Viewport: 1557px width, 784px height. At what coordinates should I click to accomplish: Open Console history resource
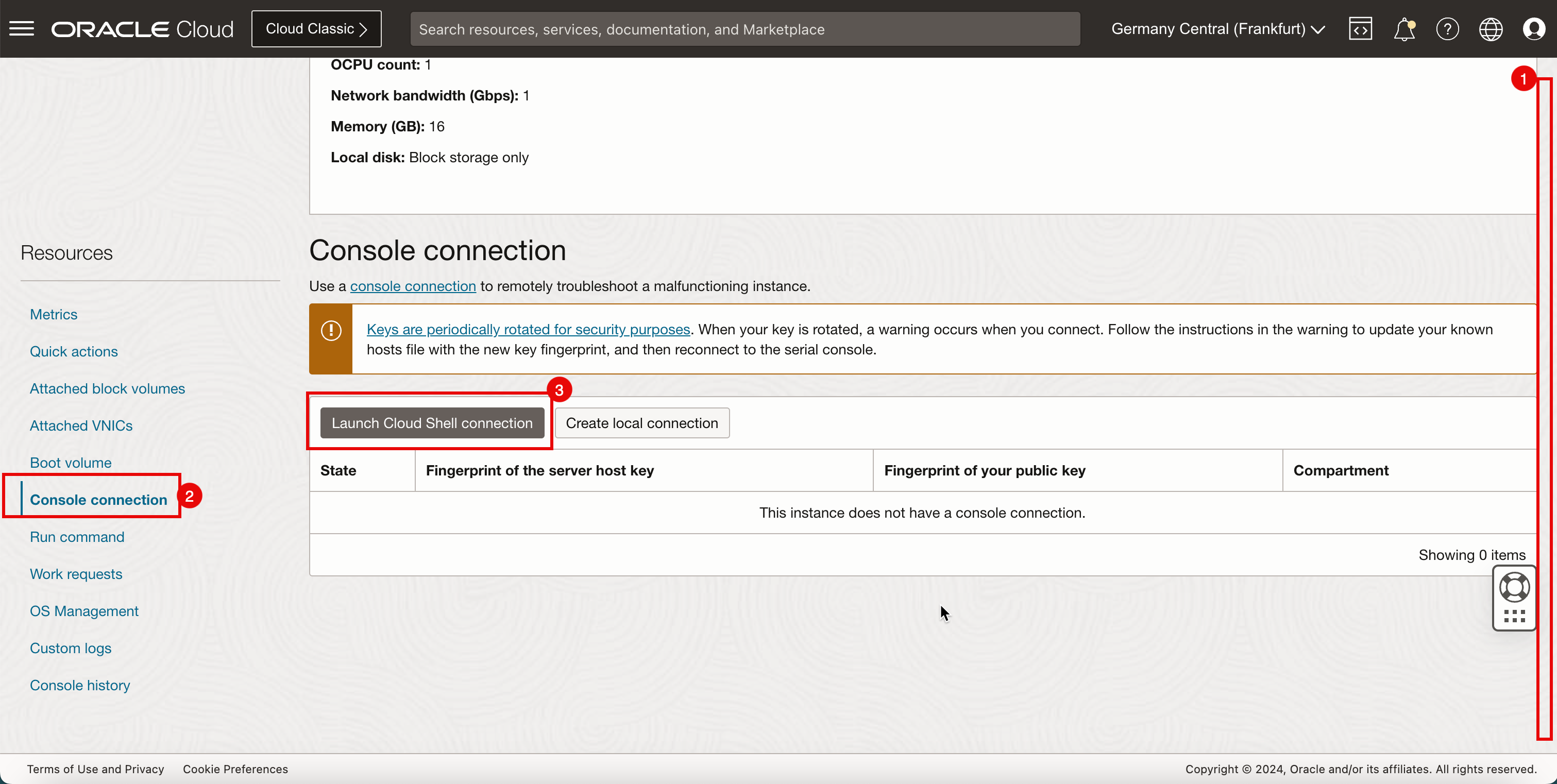(x=80, y=685)
